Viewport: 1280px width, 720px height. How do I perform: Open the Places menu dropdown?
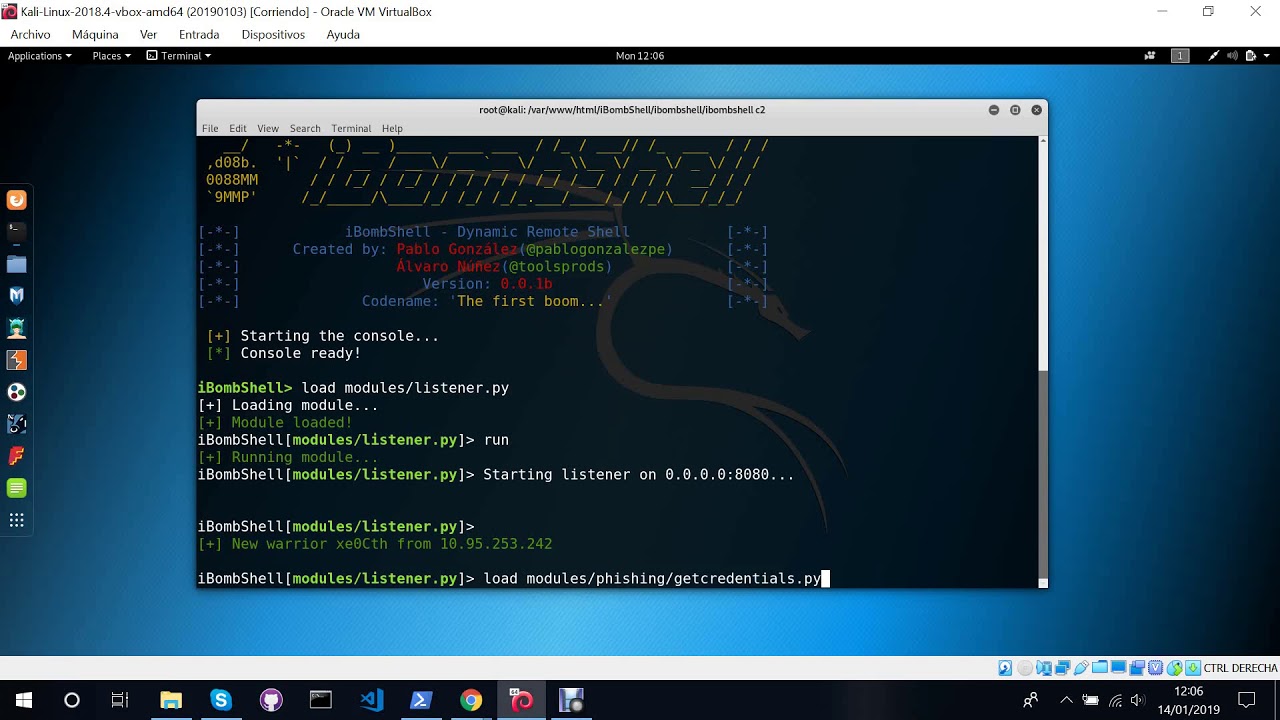(x=112, y=56)
